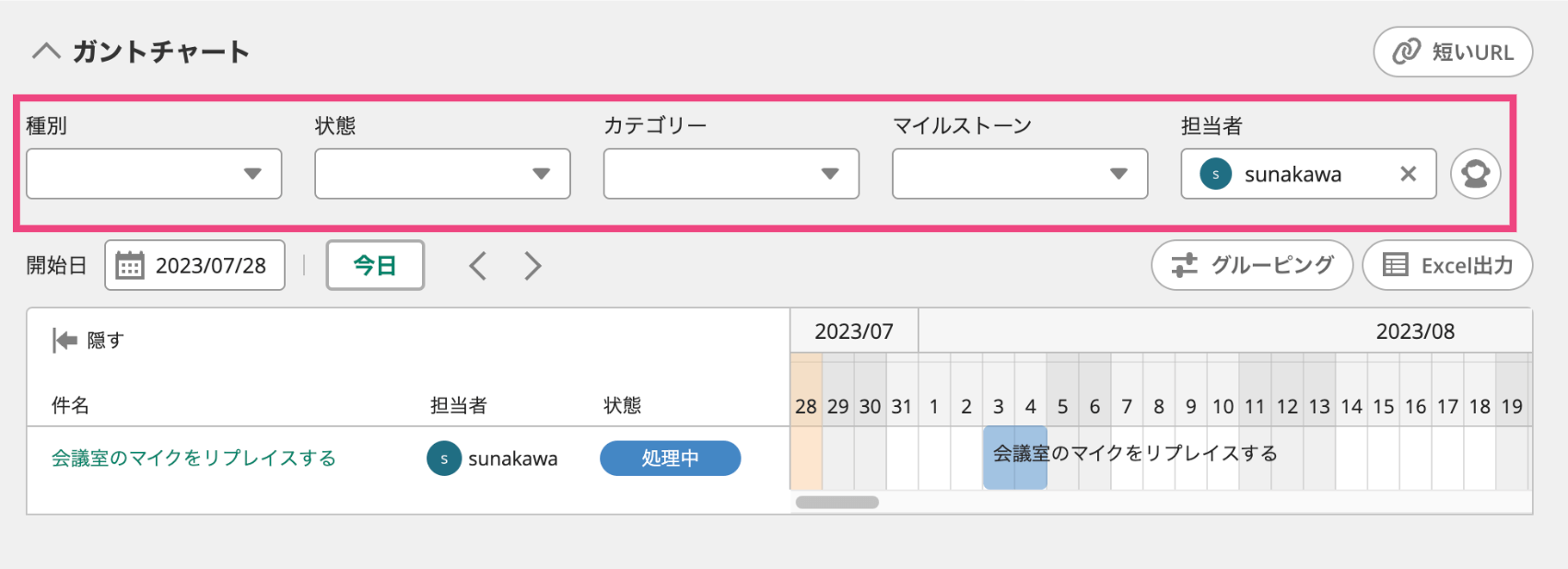This screenshot has width=1568, height=569.
Task: Click the assign-to-me avatar icon
Action: 1475,174
